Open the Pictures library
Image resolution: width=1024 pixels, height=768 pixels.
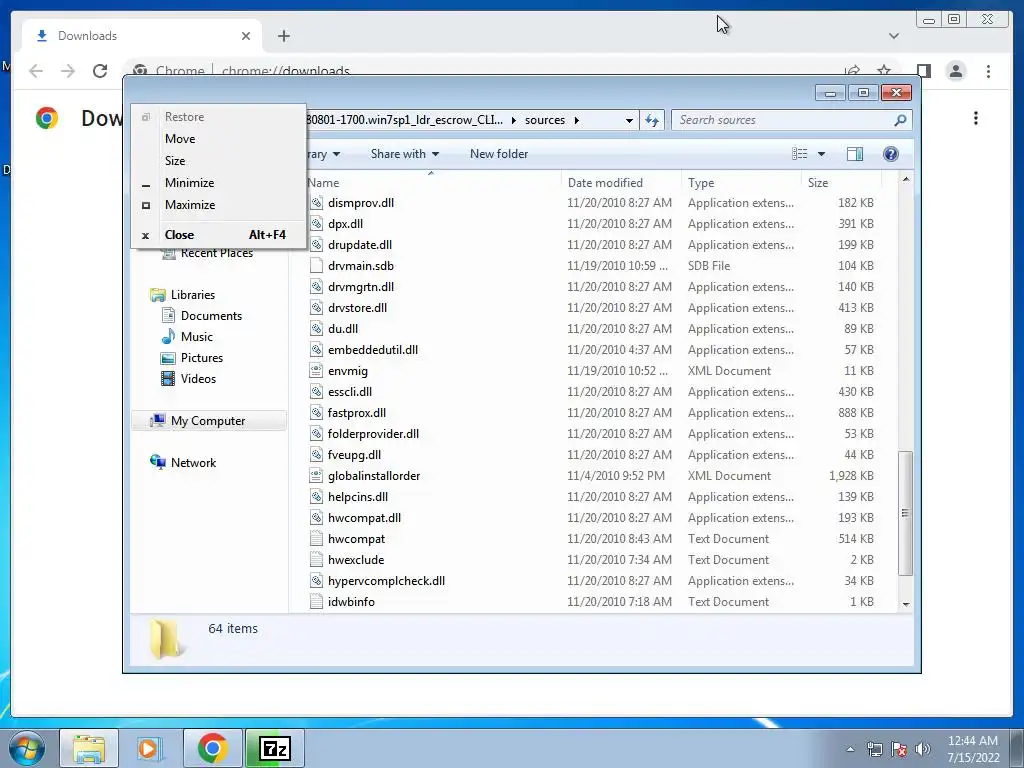point(202,358)
